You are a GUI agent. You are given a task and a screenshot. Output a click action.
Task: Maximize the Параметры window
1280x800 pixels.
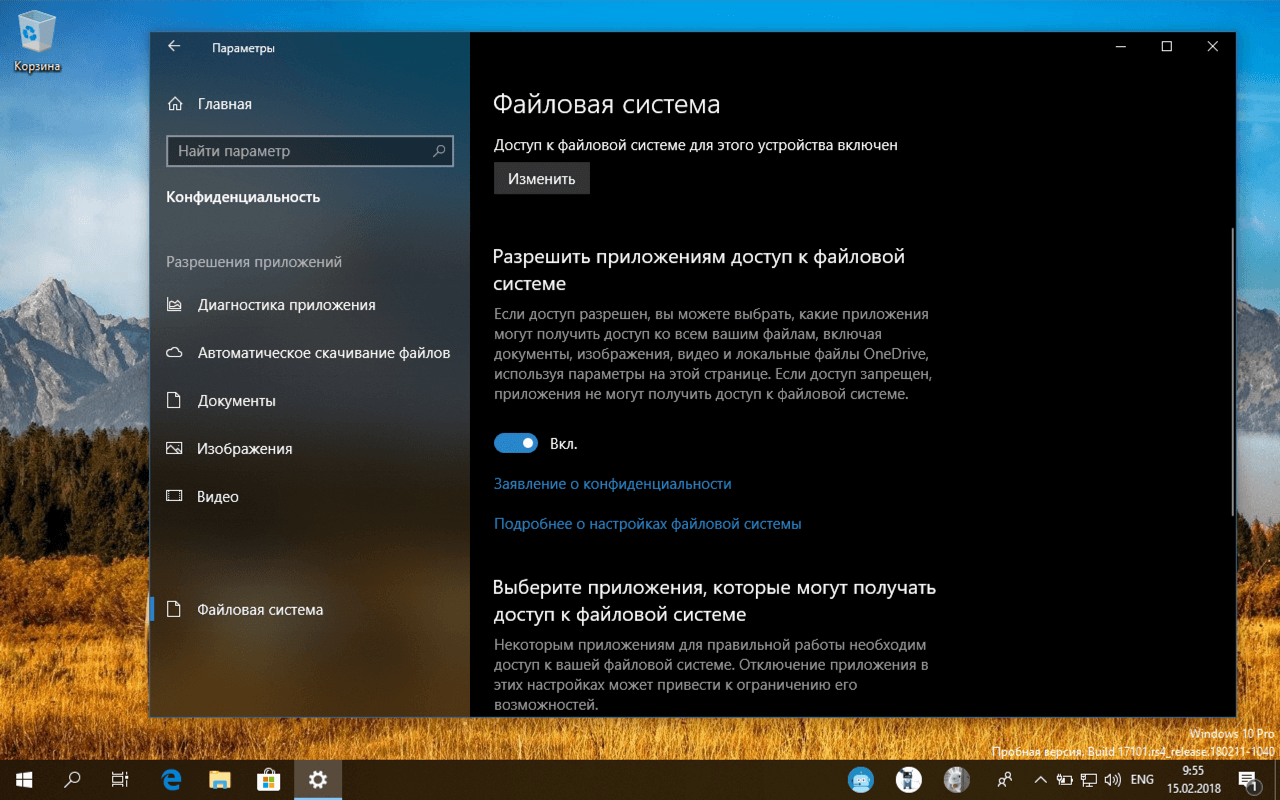point(1166,47)
